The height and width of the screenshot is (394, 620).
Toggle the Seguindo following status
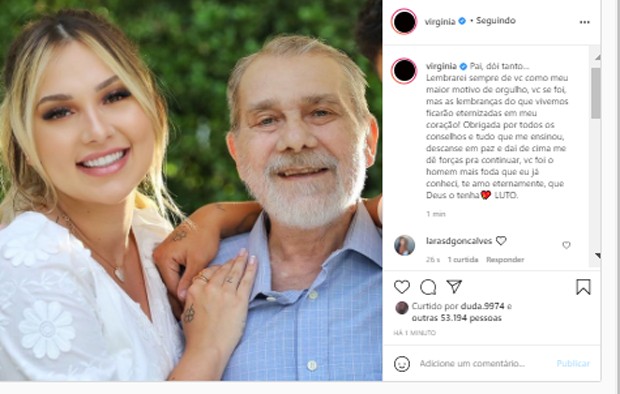click(x=495, y=21)
